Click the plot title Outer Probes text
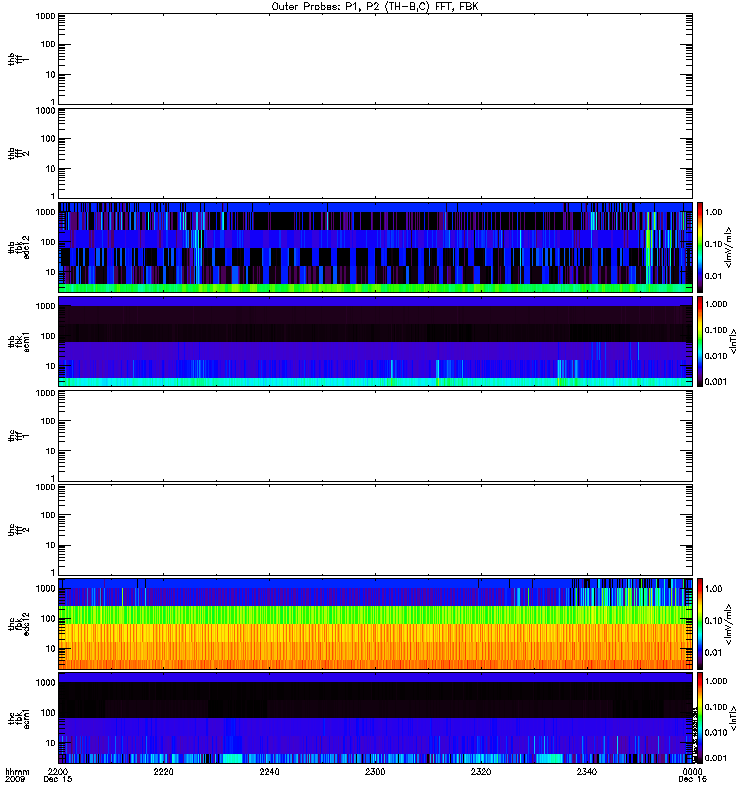Viewport: 750px width, 800px height. pos(375,7)
